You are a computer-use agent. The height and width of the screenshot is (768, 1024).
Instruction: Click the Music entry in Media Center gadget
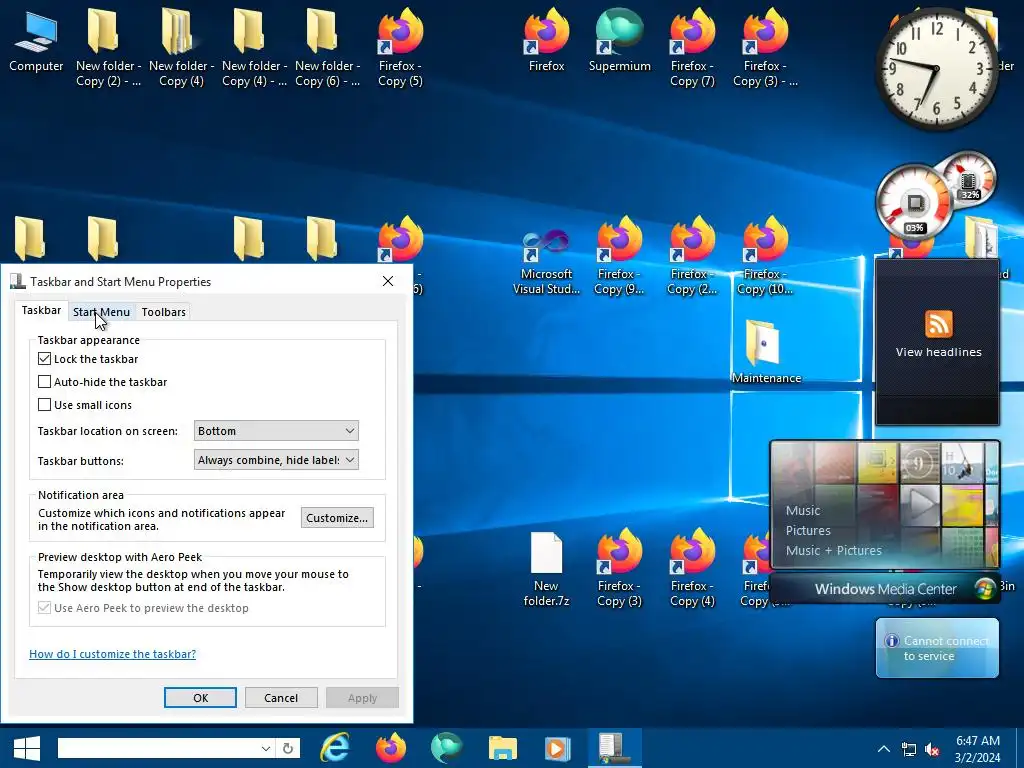click(x=803, y=510)
